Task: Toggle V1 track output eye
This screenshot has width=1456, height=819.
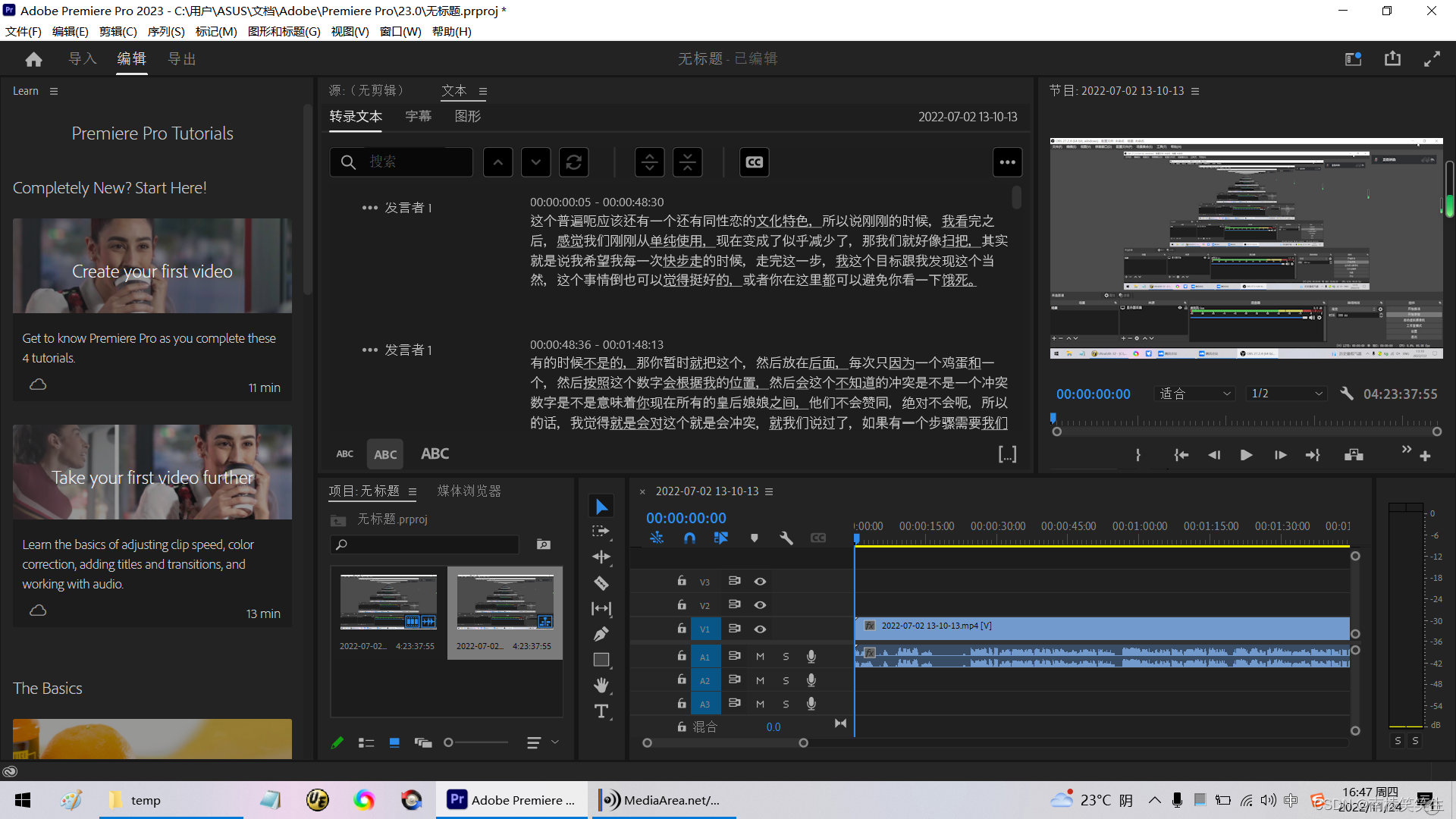Action: point(760,629)
